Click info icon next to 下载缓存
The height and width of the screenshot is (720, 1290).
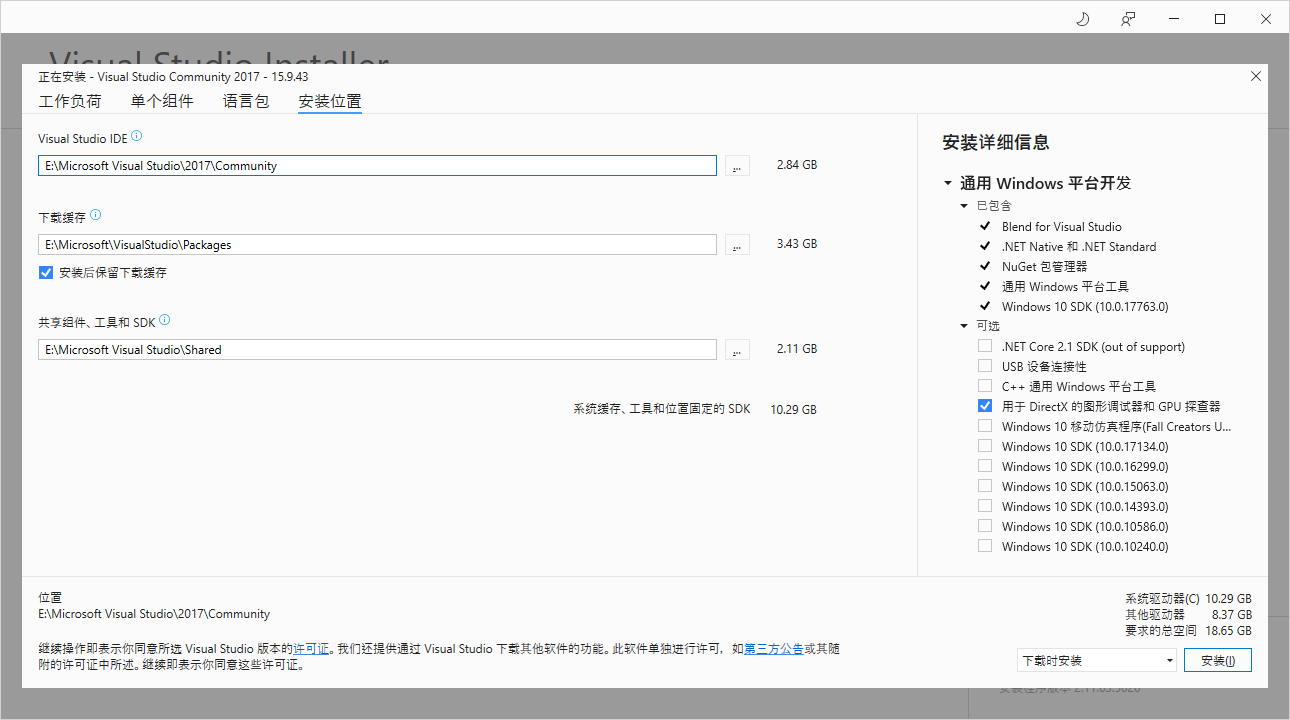tap(96, 215)
